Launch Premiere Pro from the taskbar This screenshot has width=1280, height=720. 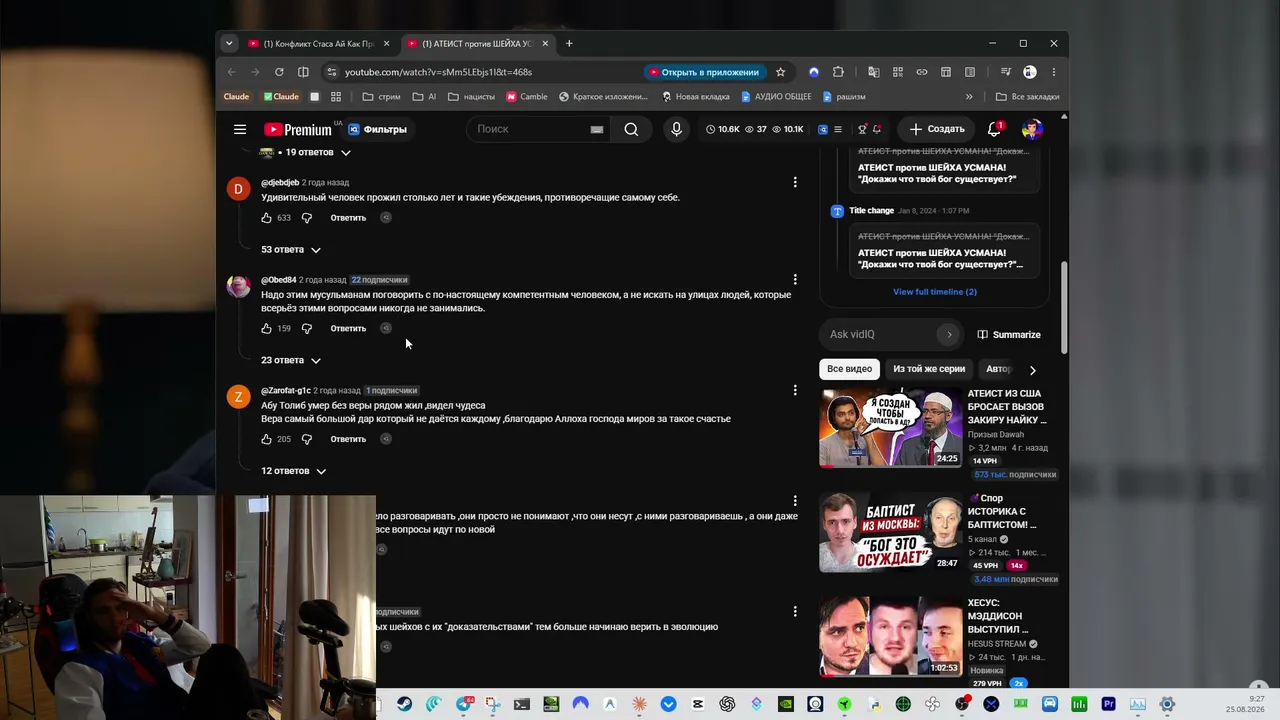click(x=1108, y=704)
